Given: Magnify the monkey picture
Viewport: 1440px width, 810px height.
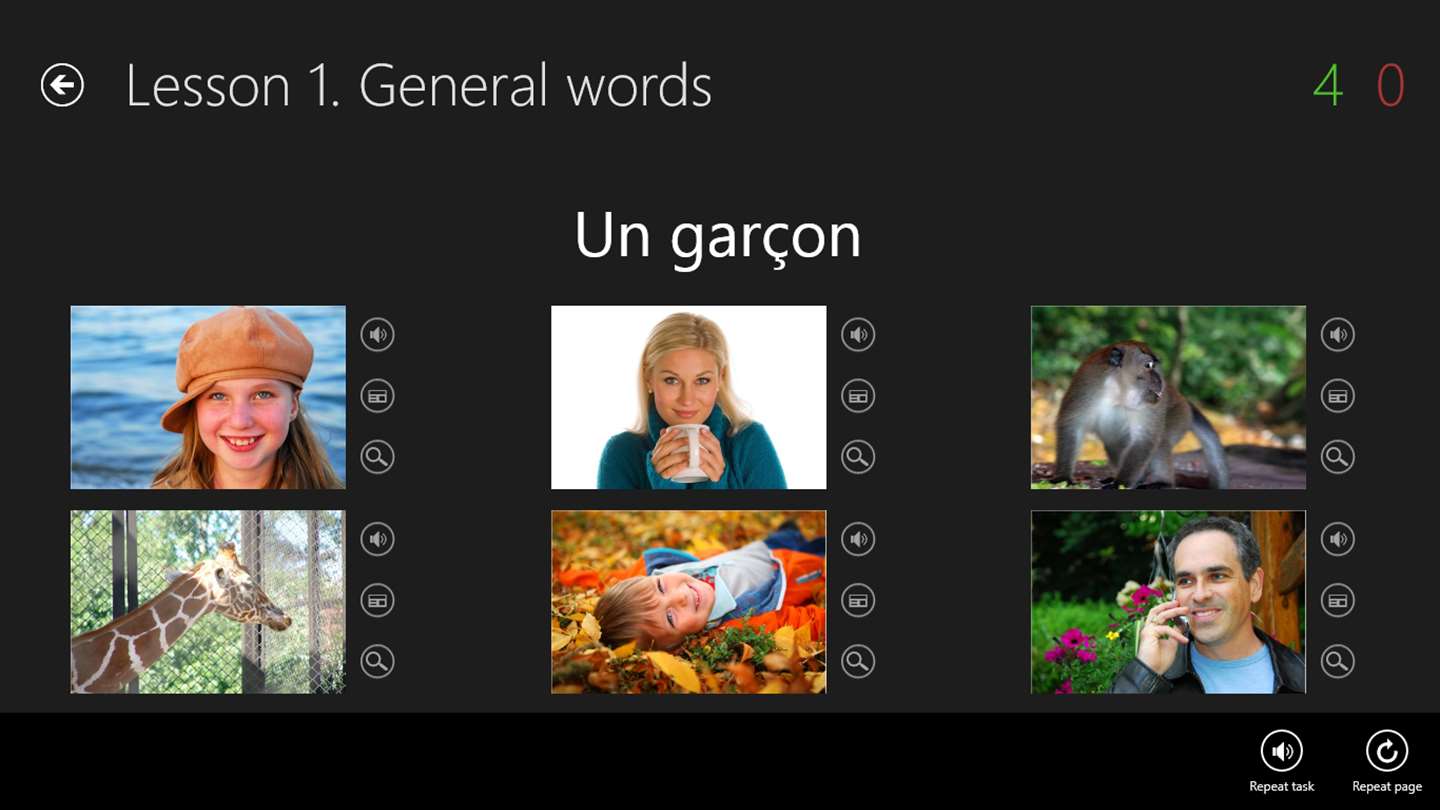Looking at the screenshot, I should point(1338,457).
